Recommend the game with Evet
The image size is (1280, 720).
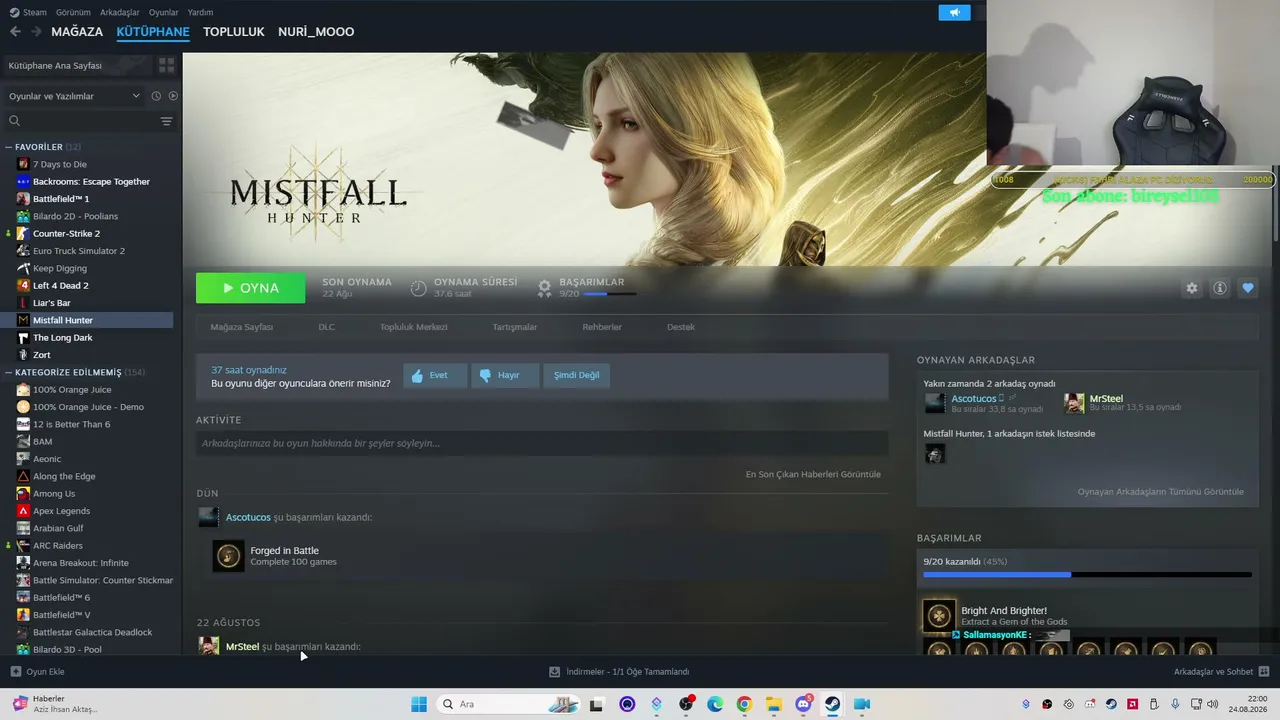[435, 375]
